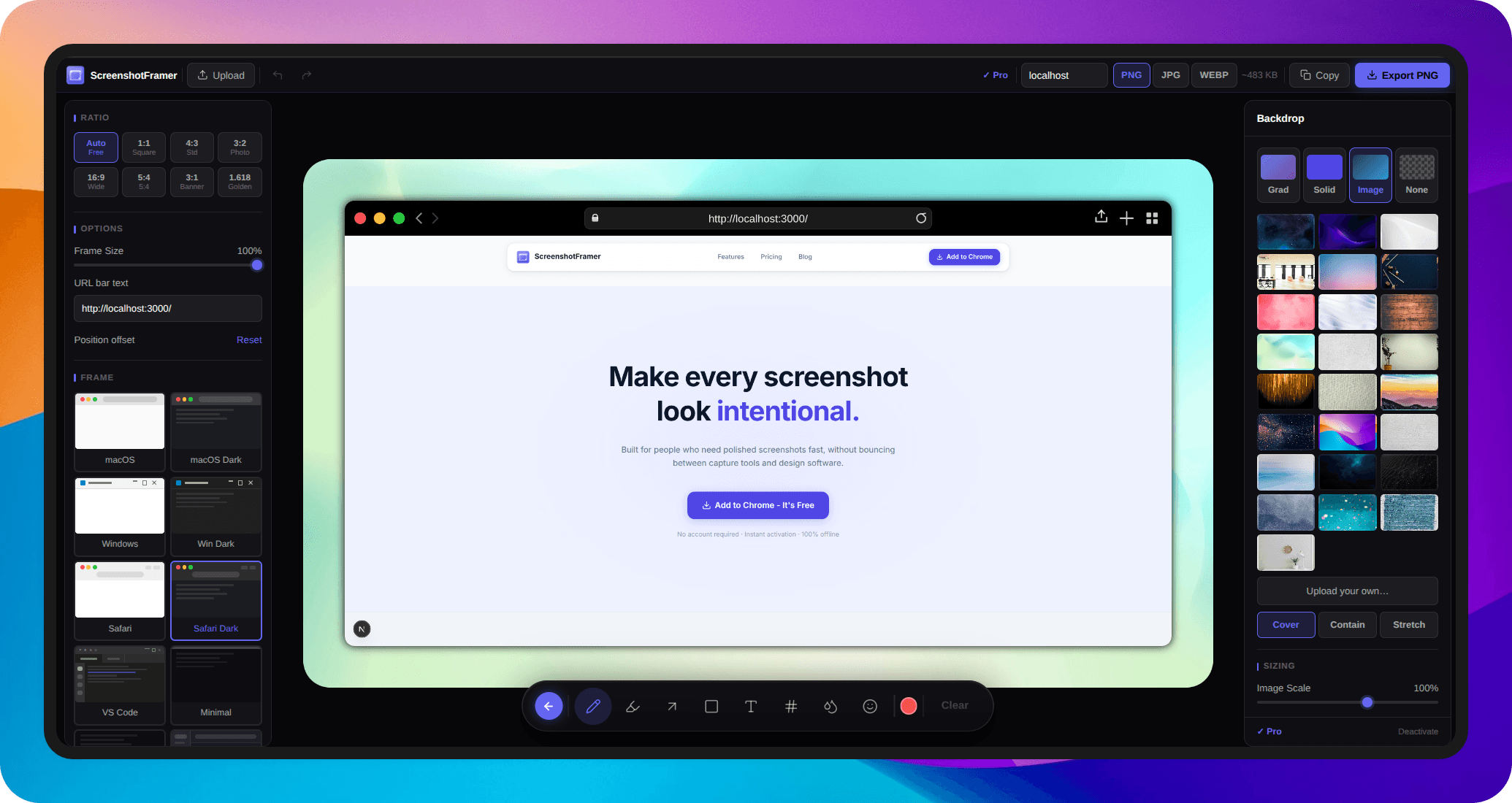The height and width of the screenshot is (803, 1512).
Task: Choose the macOS Dark frame style
Action: (x=216, y=432)
